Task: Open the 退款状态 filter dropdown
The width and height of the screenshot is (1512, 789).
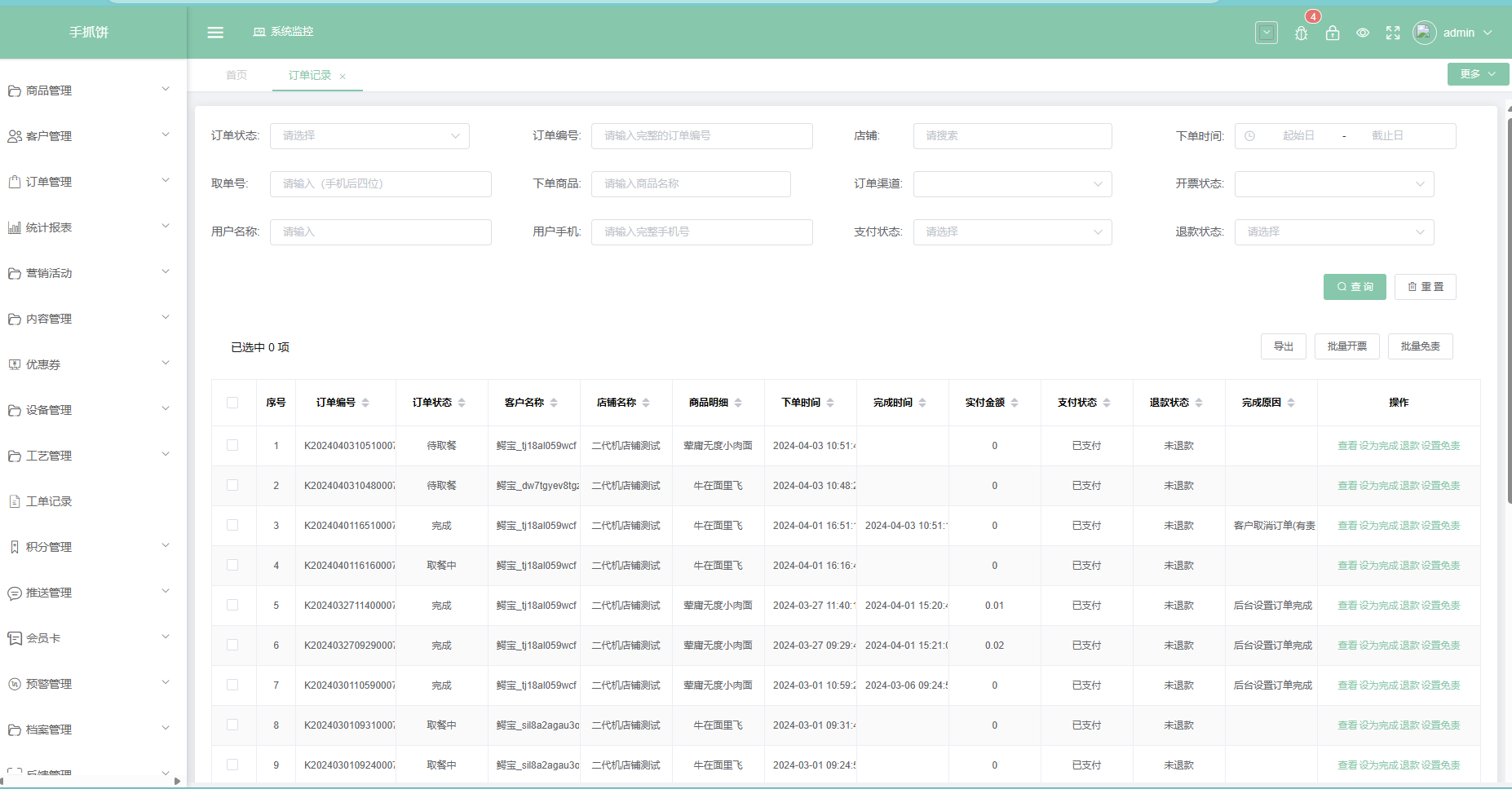Action: click(1334, 232)
